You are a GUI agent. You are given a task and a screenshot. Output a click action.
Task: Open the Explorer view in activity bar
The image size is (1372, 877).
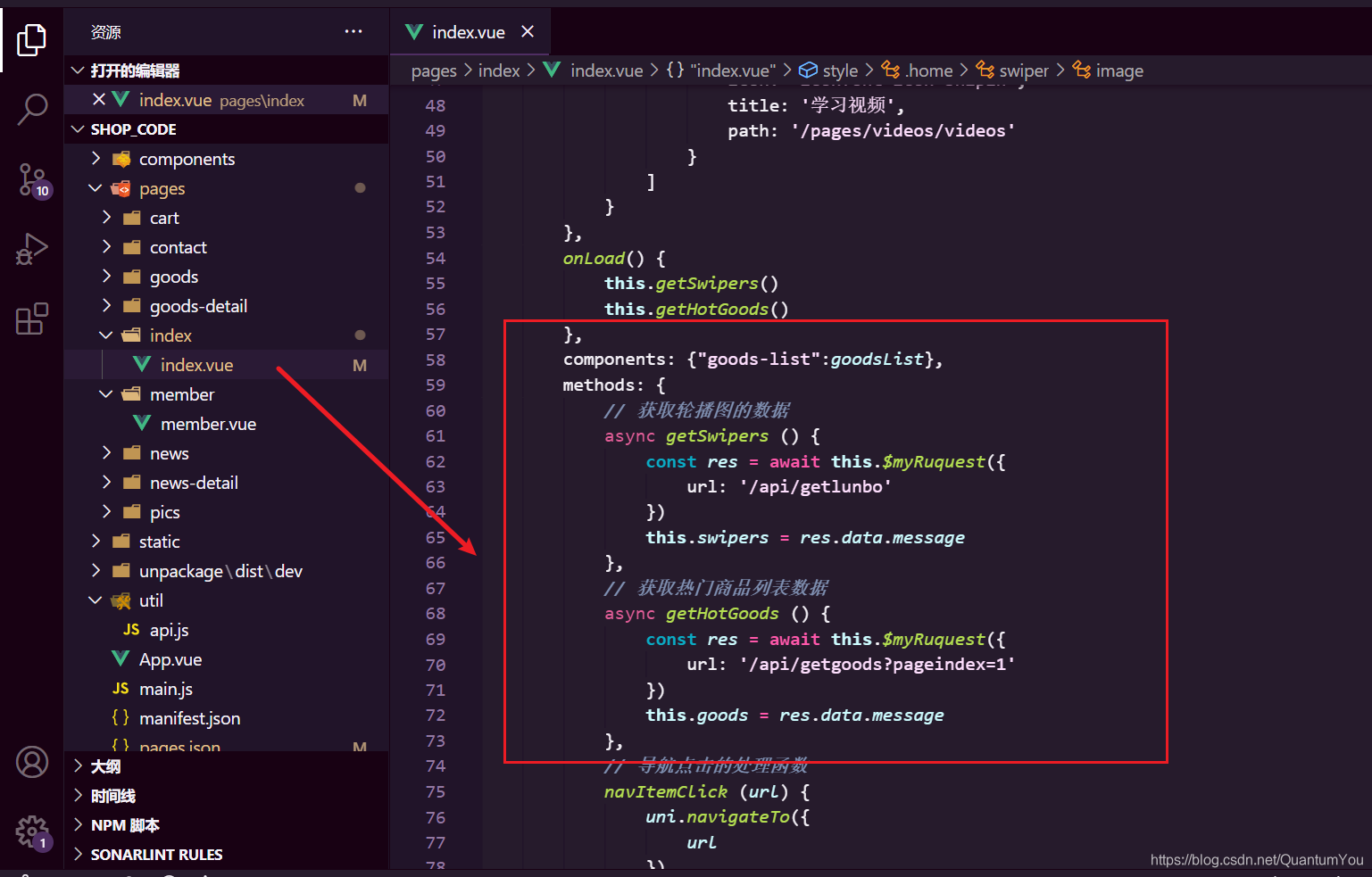(32, 39)
